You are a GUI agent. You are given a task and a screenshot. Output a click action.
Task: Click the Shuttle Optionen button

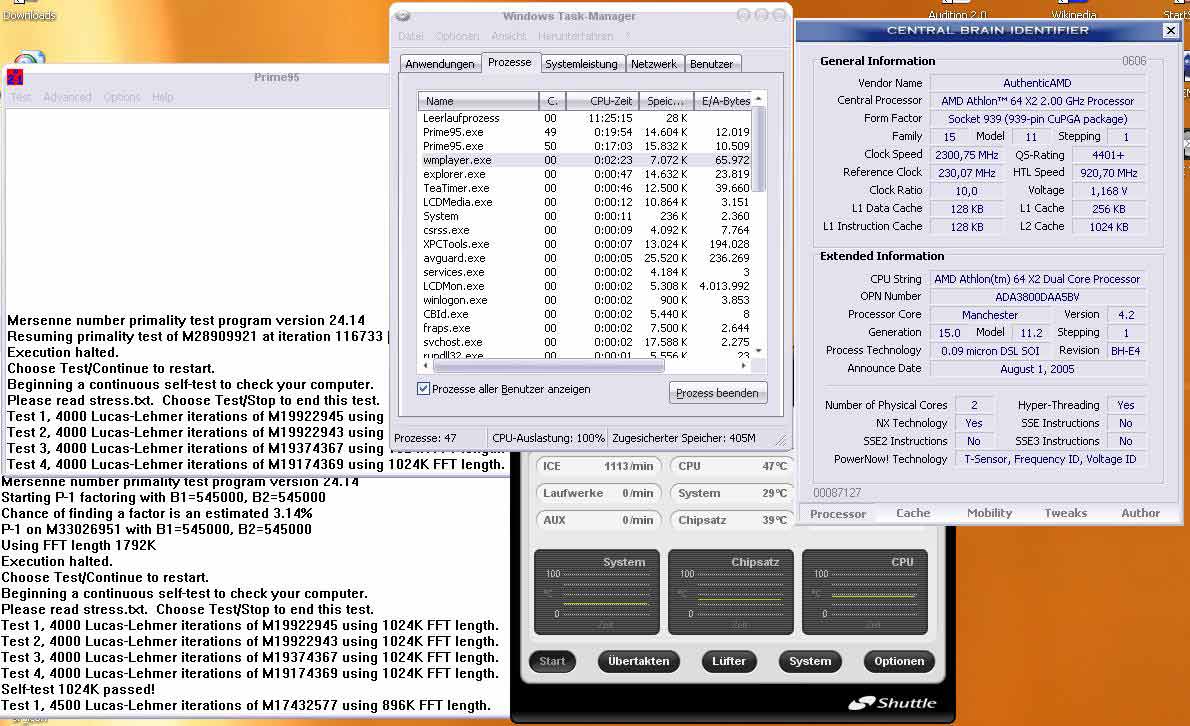pyautogui.click(x=899, y=662)
